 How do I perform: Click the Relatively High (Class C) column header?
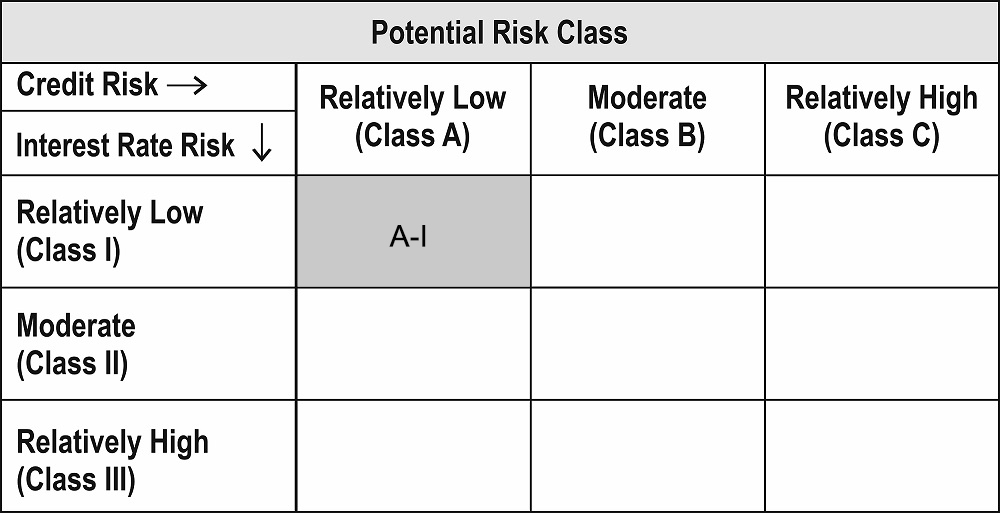(x=881, y=118)
